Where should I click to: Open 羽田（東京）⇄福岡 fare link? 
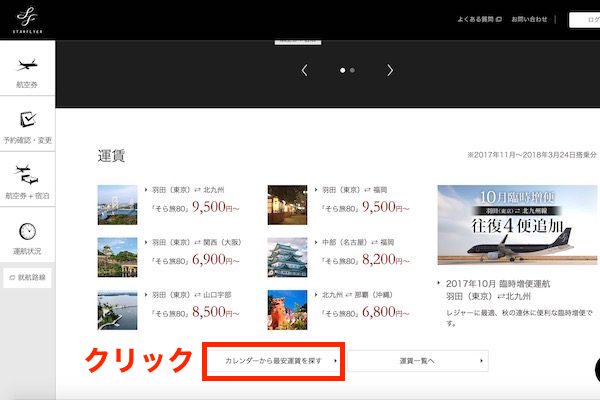(354, 190)
